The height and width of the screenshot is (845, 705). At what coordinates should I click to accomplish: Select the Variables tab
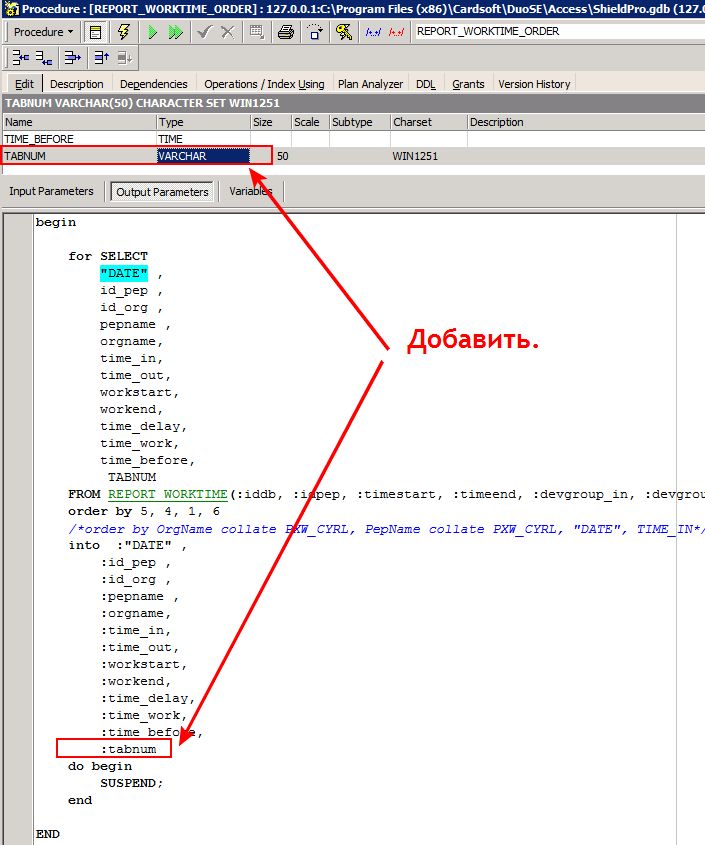point(251,191)
